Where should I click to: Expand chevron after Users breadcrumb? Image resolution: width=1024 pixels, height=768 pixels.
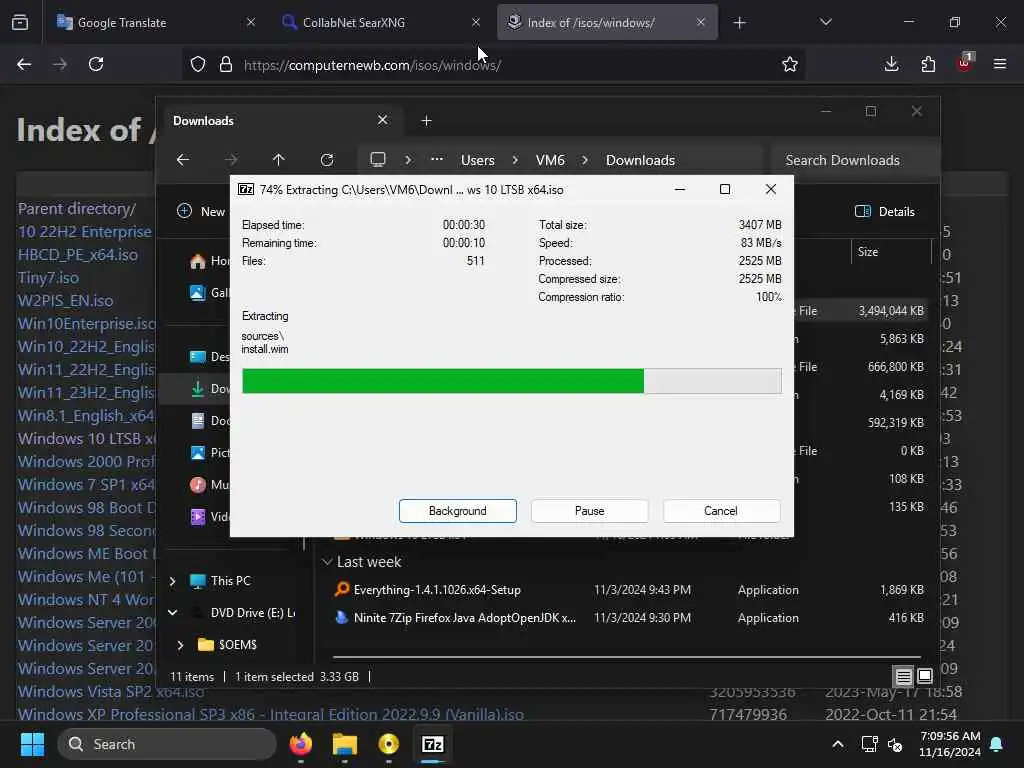515,160
